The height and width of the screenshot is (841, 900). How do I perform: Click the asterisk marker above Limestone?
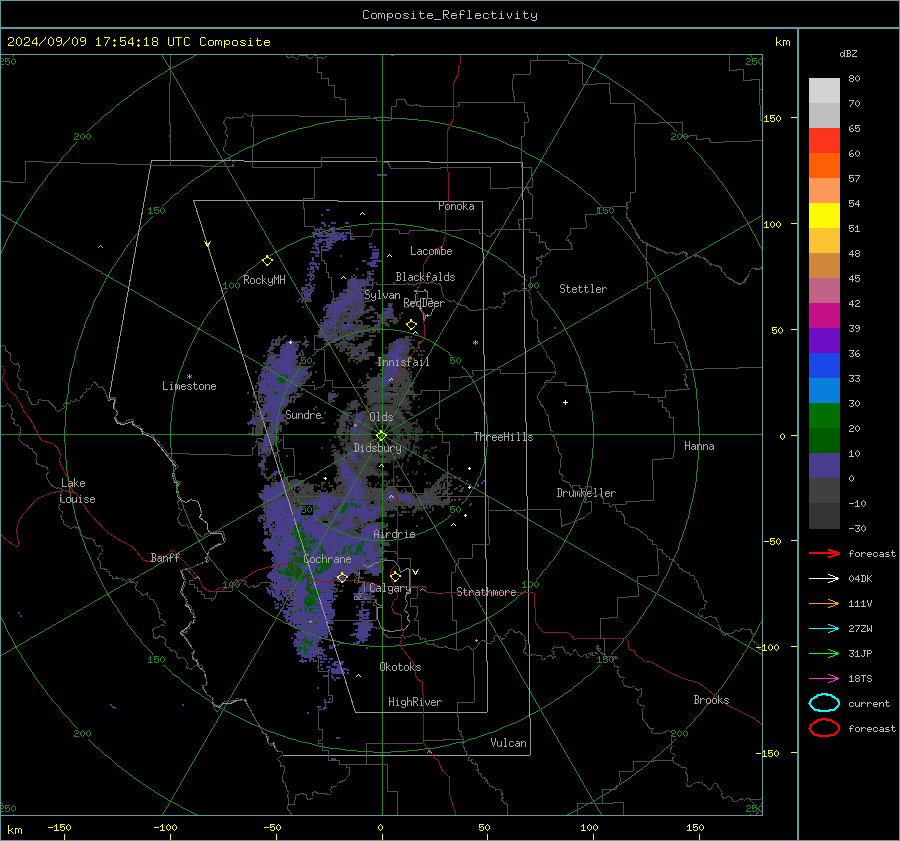(x=189, y=377)
